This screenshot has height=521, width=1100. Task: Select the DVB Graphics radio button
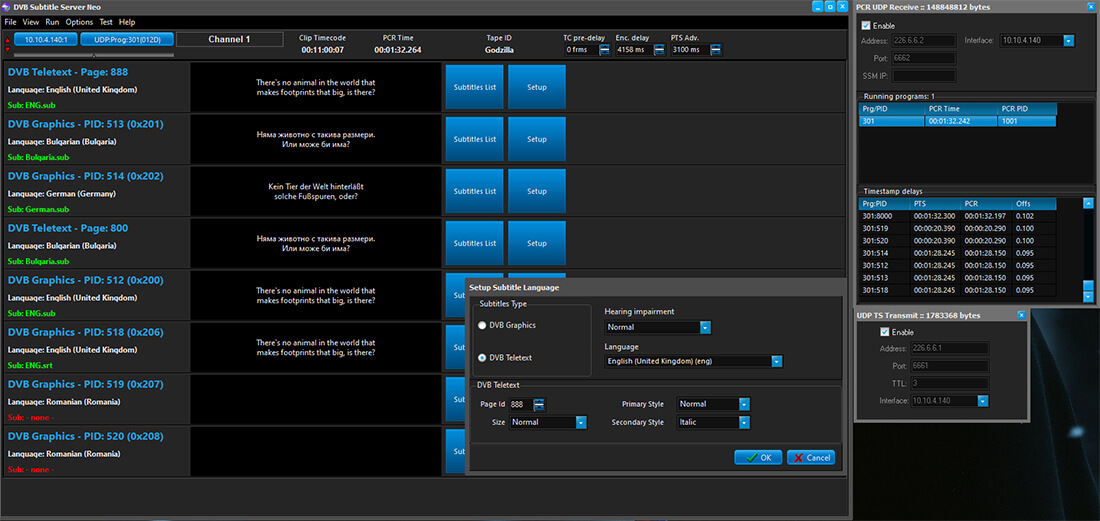tap(481, 325)
